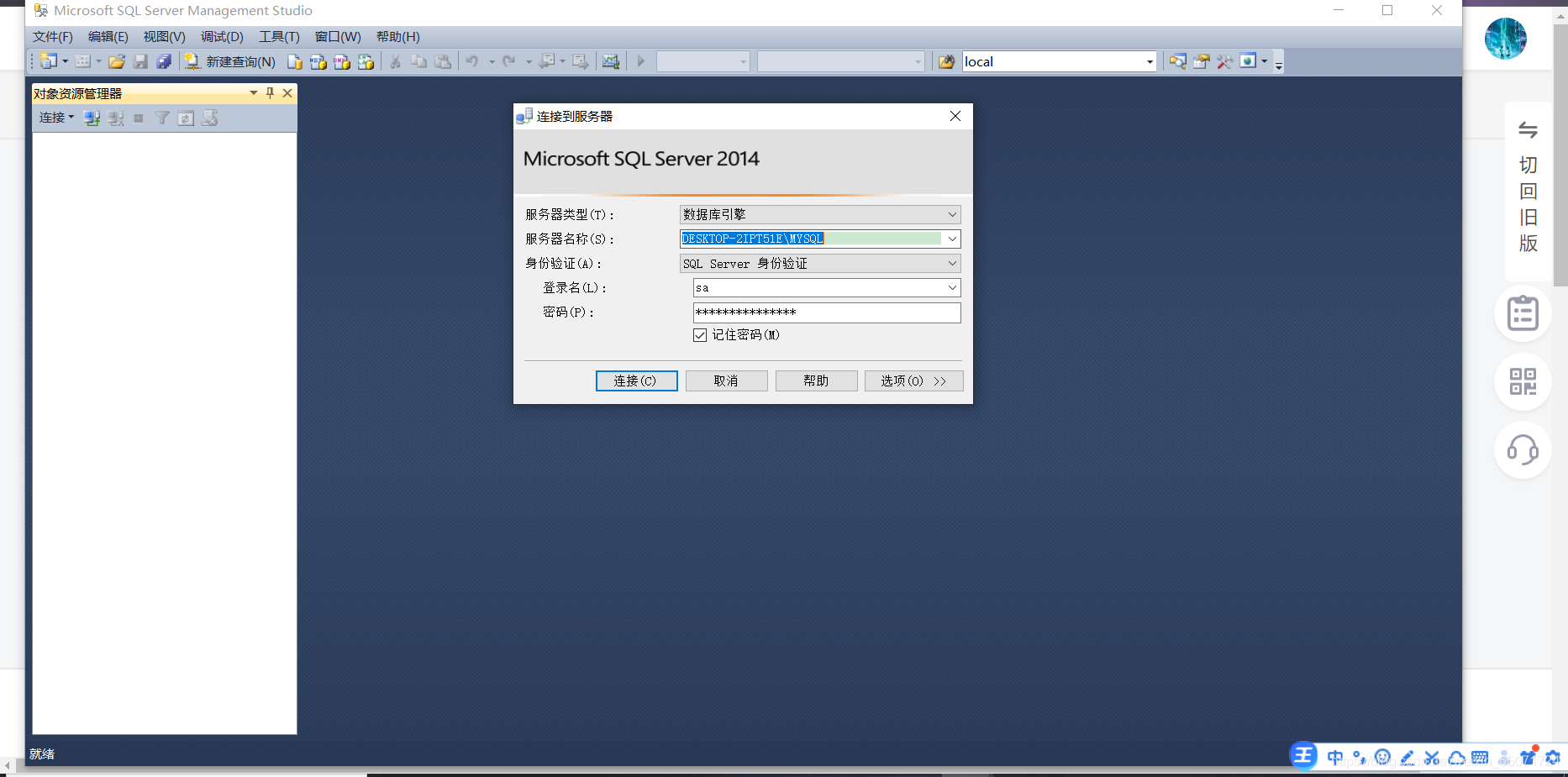
Task: Click the Database Engine Query icon
Action: 294,61
